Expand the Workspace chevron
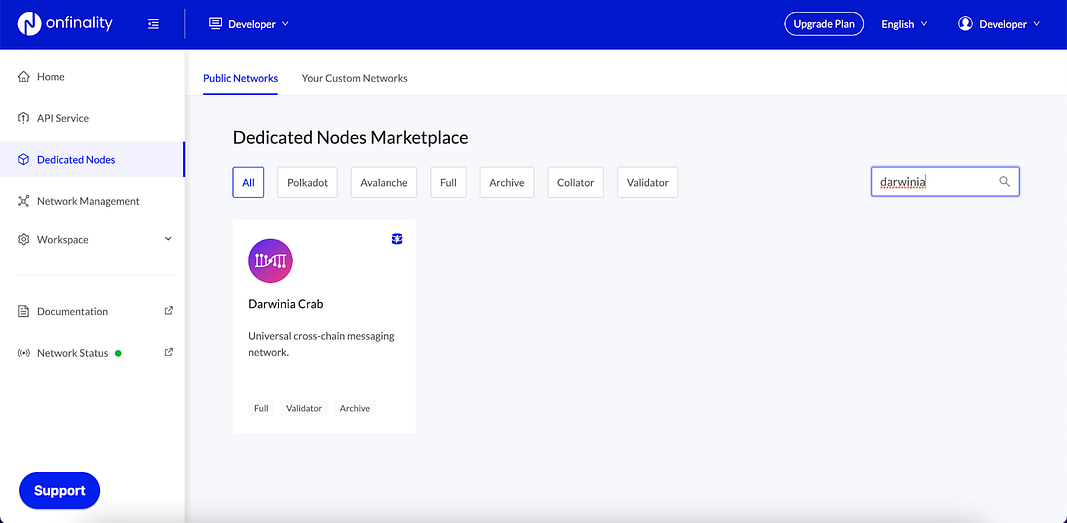The image size is (1067, 523). point(168,239)
